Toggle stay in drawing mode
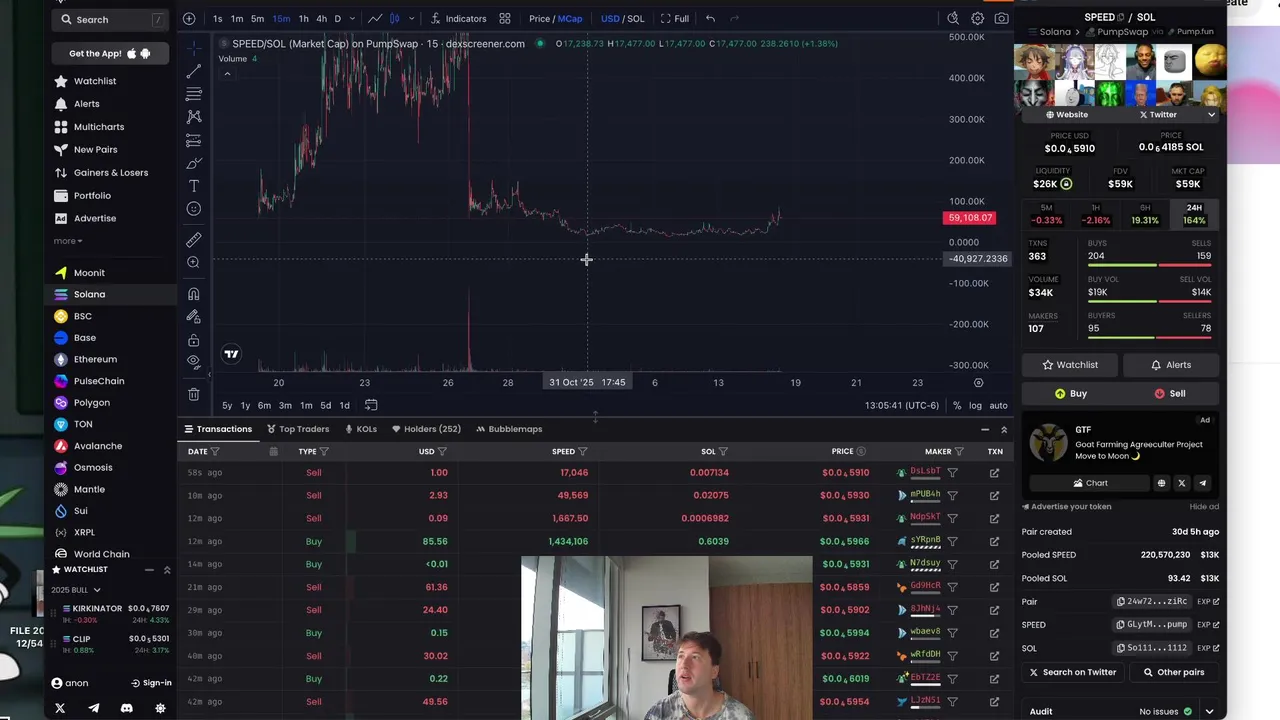The height and width of the screenshot is (720, 1280). [x=194, y=317]
